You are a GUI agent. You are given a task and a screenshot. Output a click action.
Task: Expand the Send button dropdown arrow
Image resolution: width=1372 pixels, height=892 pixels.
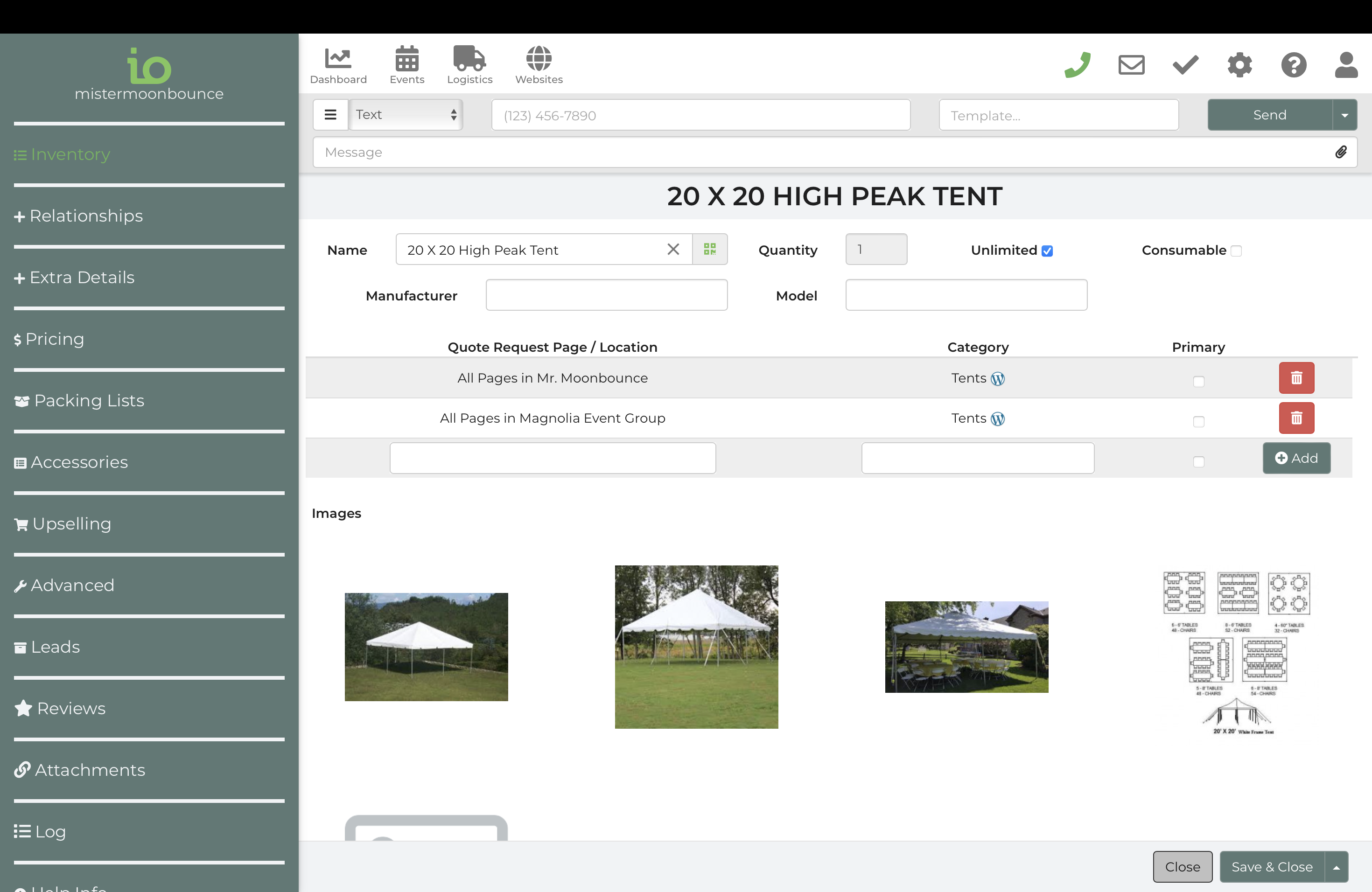[x=1345, y=115]
